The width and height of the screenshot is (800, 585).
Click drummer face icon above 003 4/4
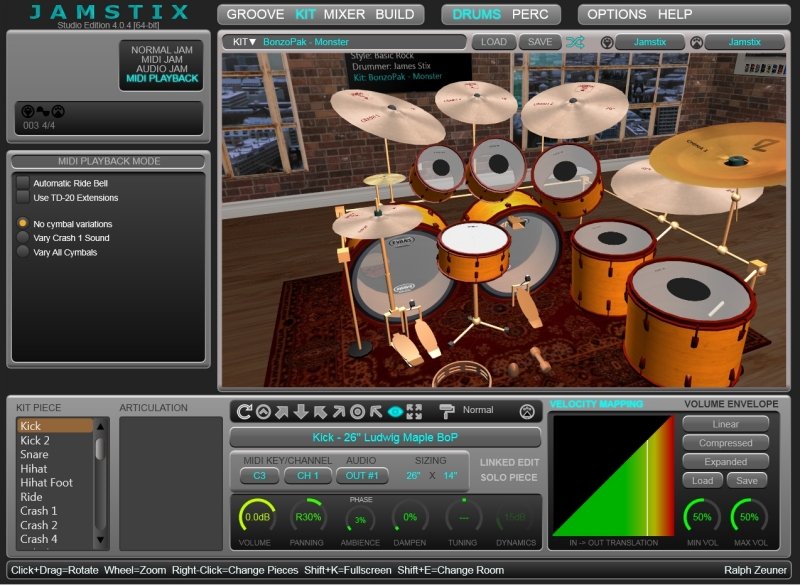point(58,111)
